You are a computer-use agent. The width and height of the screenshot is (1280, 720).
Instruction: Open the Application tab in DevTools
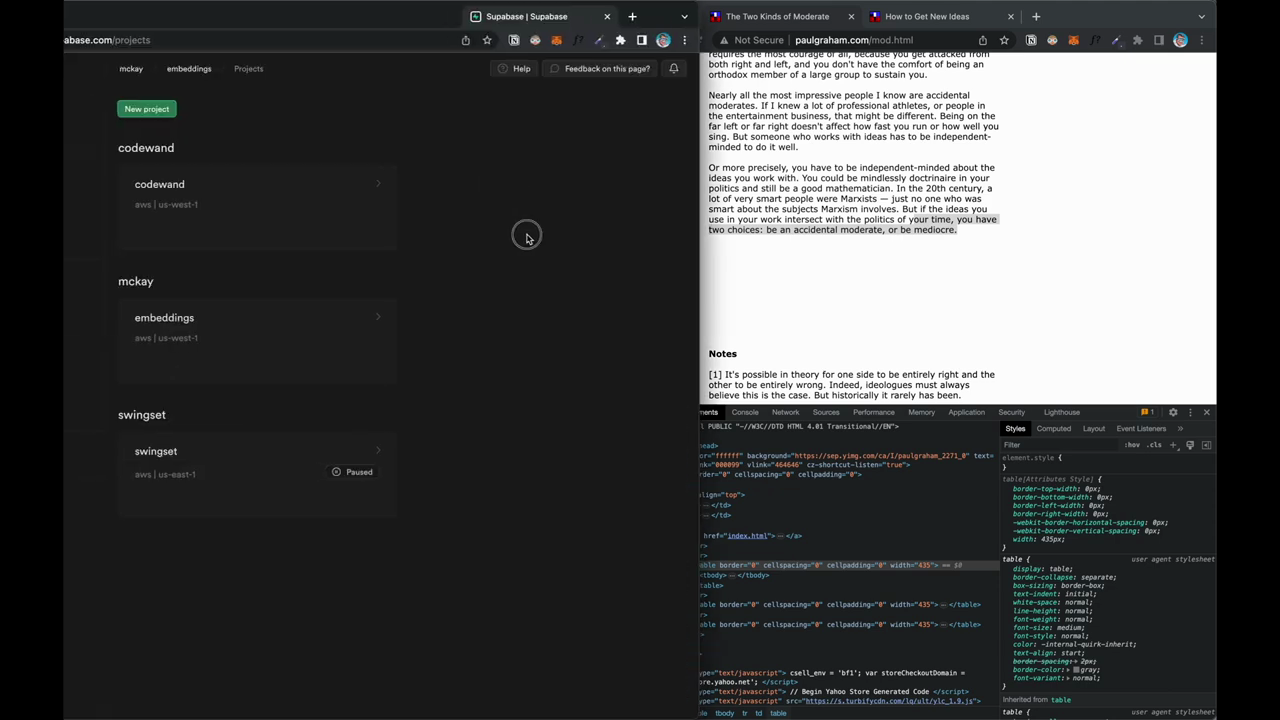point(966,412)
